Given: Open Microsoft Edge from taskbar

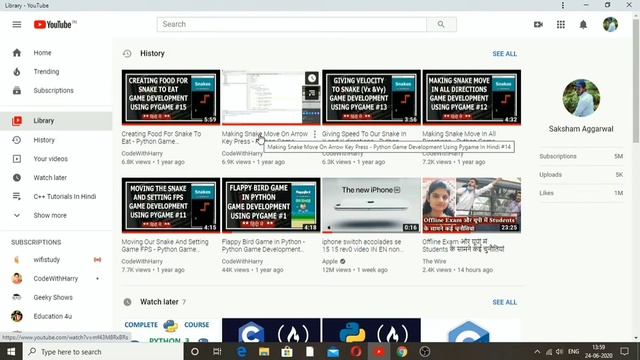Looking at the screenshot, I should click(241, 351).
